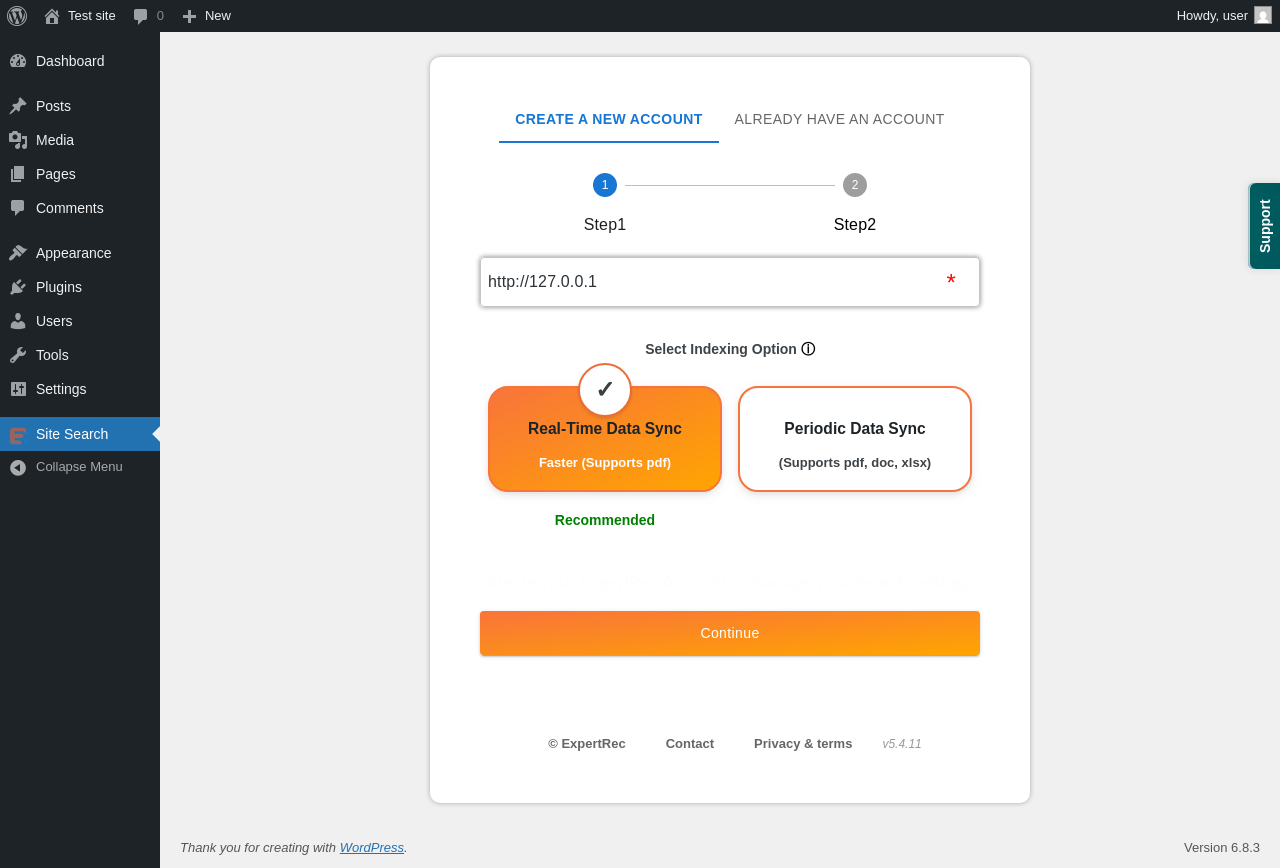The width and height of the screenshot is (1280, 868).
Task: Click the New plus icon
Action: pos(189,16)
